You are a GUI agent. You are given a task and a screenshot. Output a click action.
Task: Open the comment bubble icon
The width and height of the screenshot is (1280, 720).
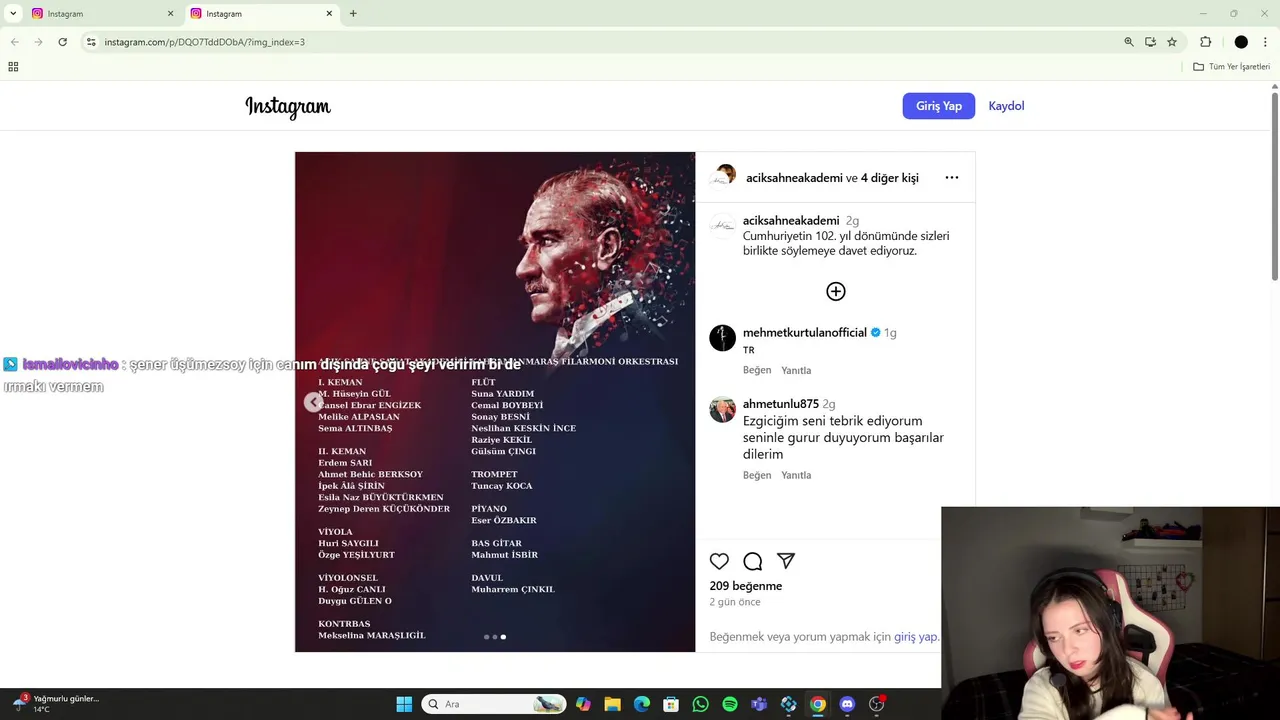pos(753,561)
